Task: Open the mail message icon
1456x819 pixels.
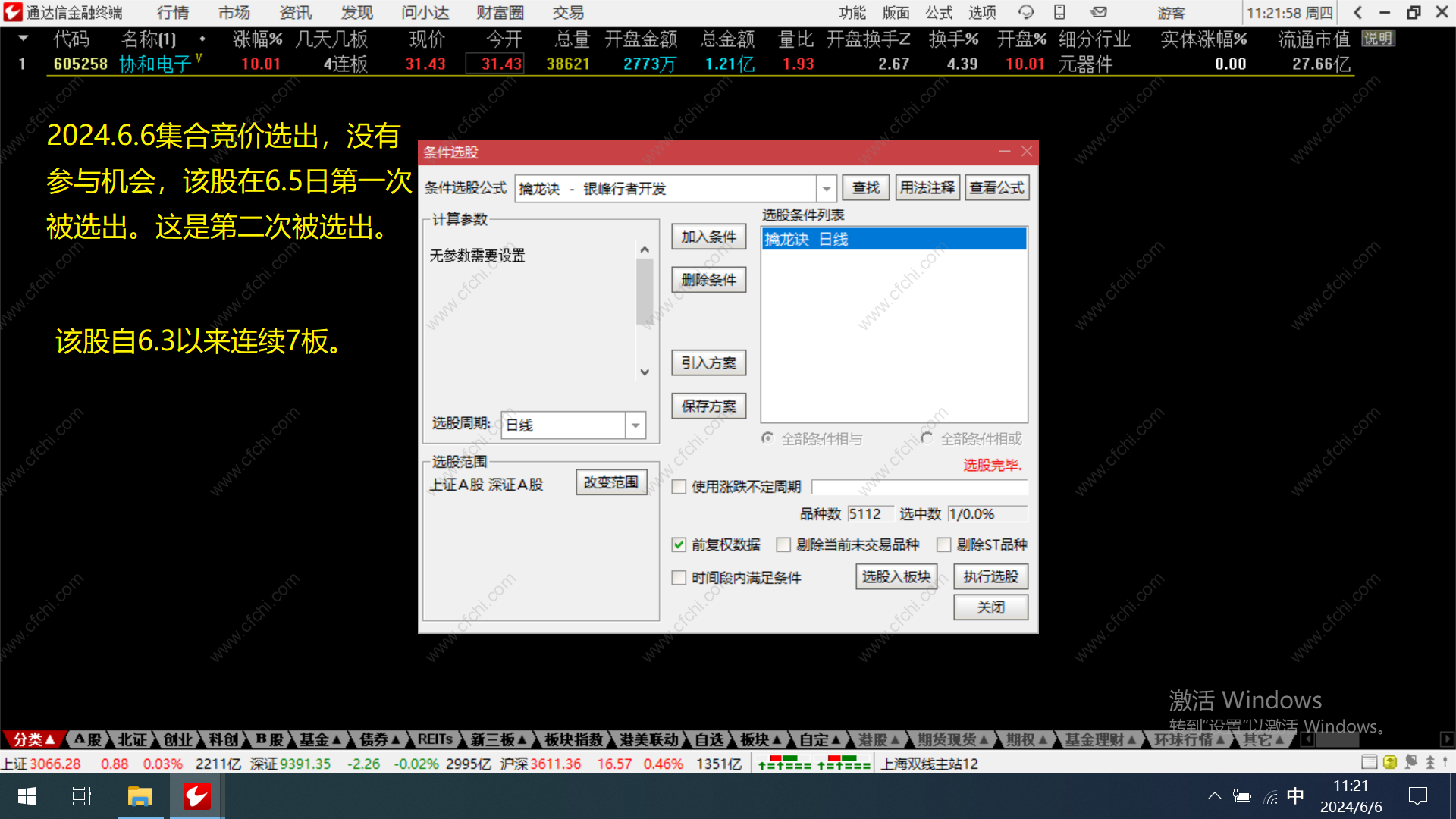Action: tap(1098, 12)
